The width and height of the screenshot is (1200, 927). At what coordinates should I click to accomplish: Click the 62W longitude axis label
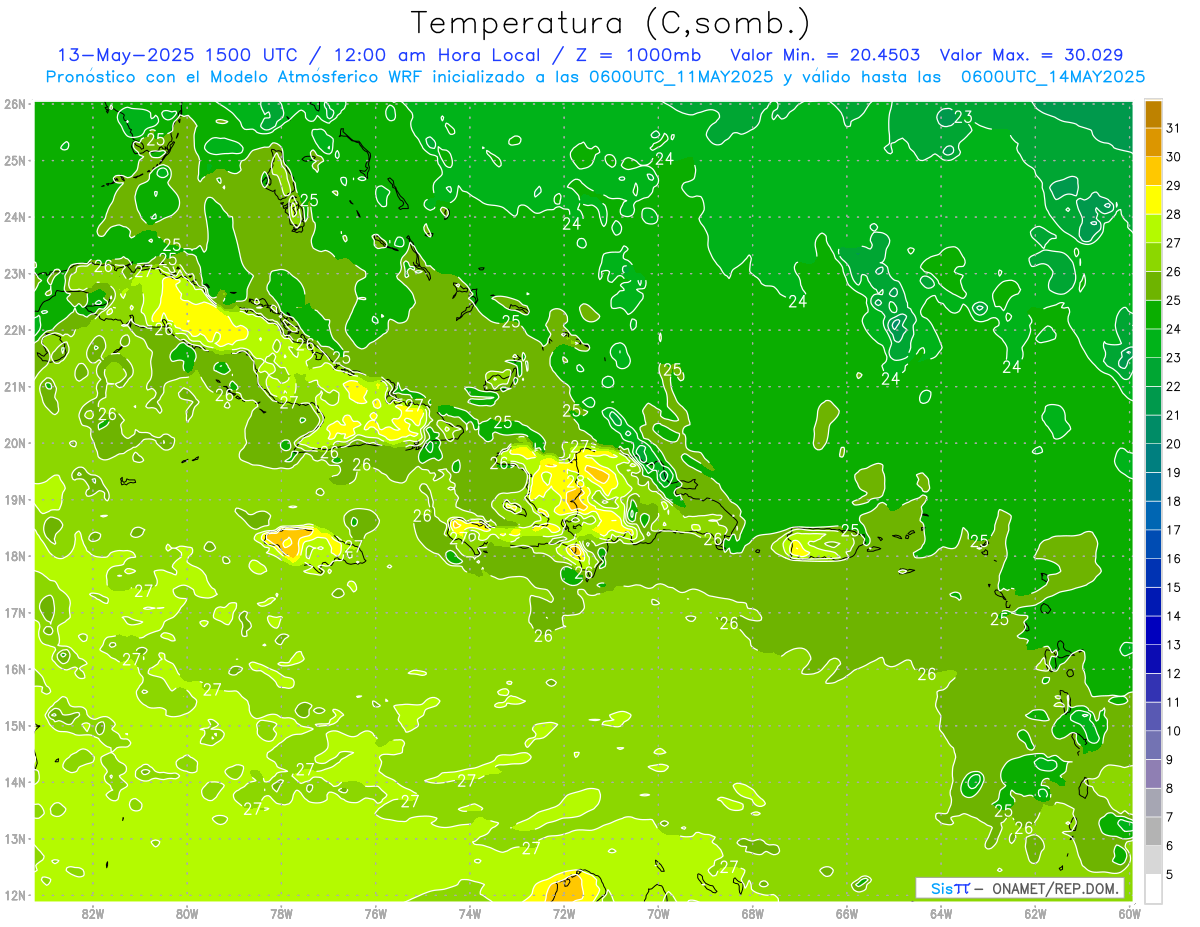pyautogui.click(x=1035, y=913)
